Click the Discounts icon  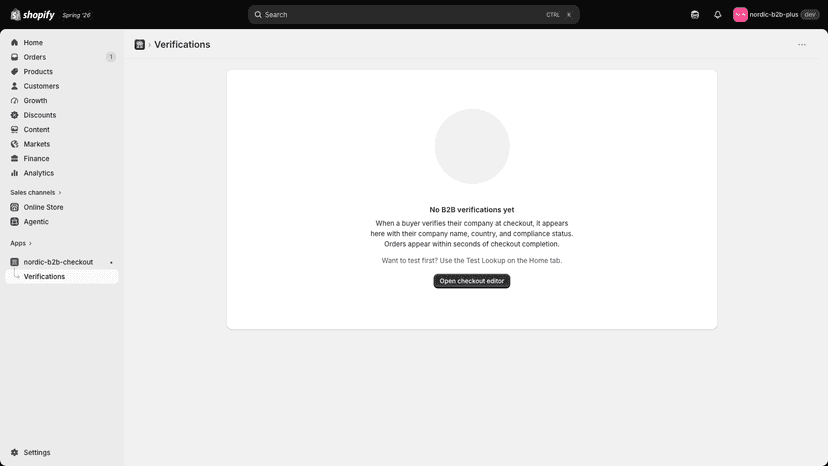(14, 115)
